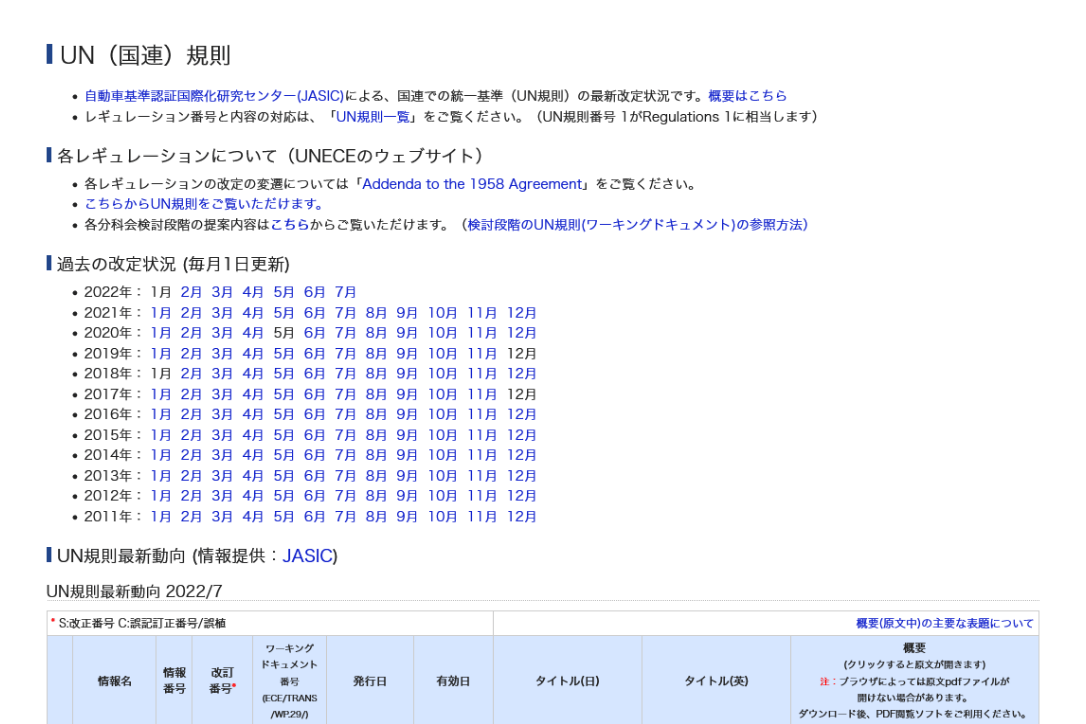Select 7月 in the 2012 row
1086x724 pixels.
point(346,496)
